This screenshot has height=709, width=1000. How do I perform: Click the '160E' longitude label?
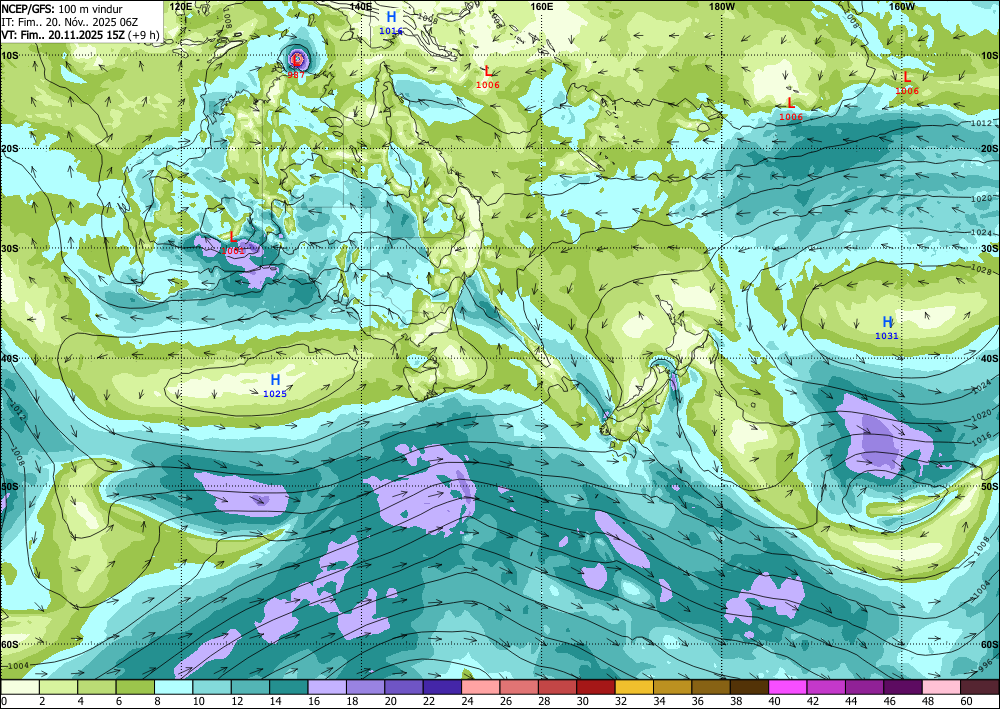point(541,6)
